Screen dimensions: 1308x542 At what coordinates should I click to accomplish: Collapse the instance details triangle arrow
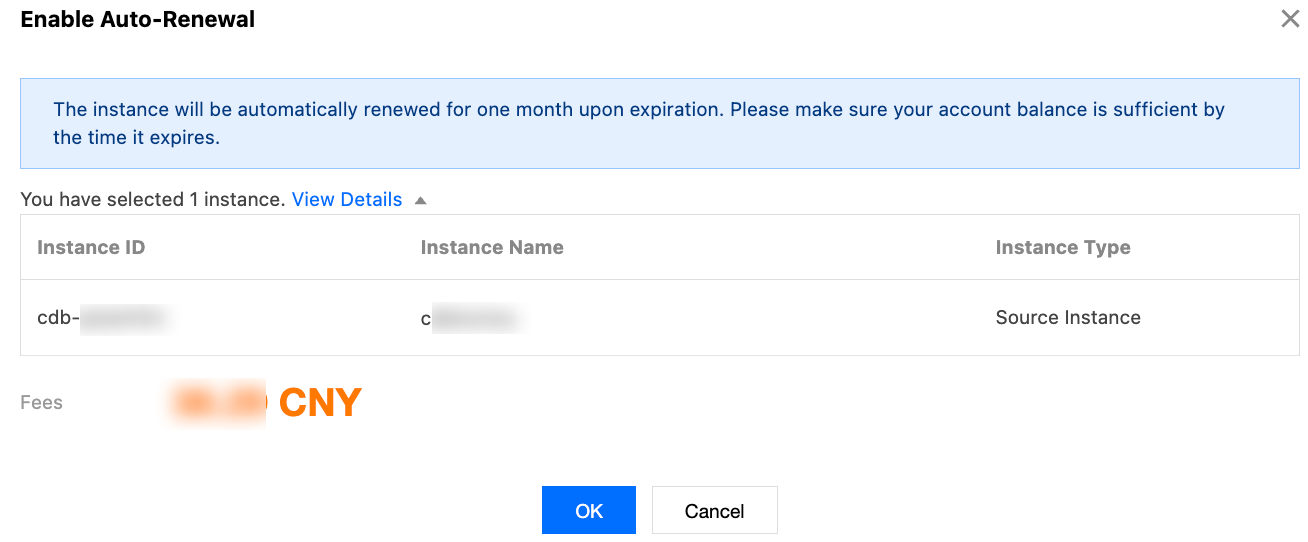click(421, 200)
